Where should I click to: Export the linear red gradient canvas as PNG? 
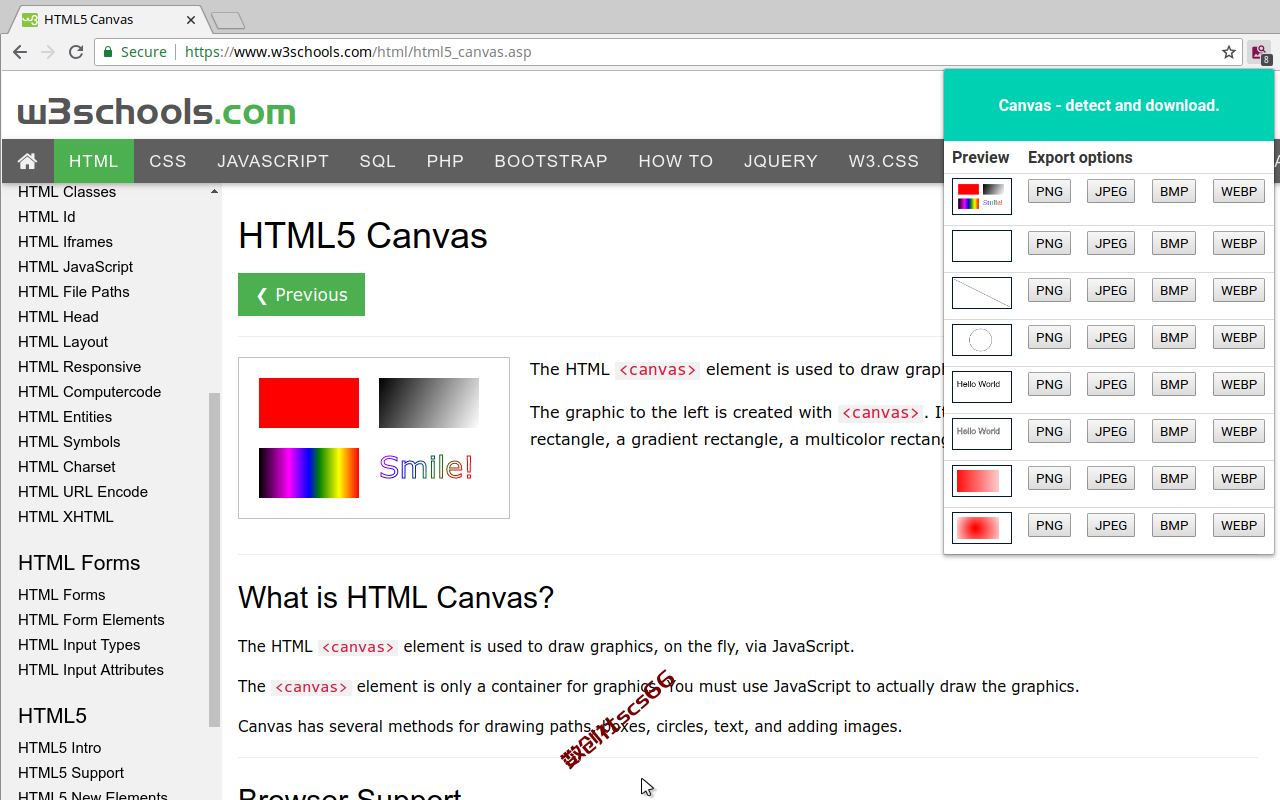click(x=1049, y=478)
